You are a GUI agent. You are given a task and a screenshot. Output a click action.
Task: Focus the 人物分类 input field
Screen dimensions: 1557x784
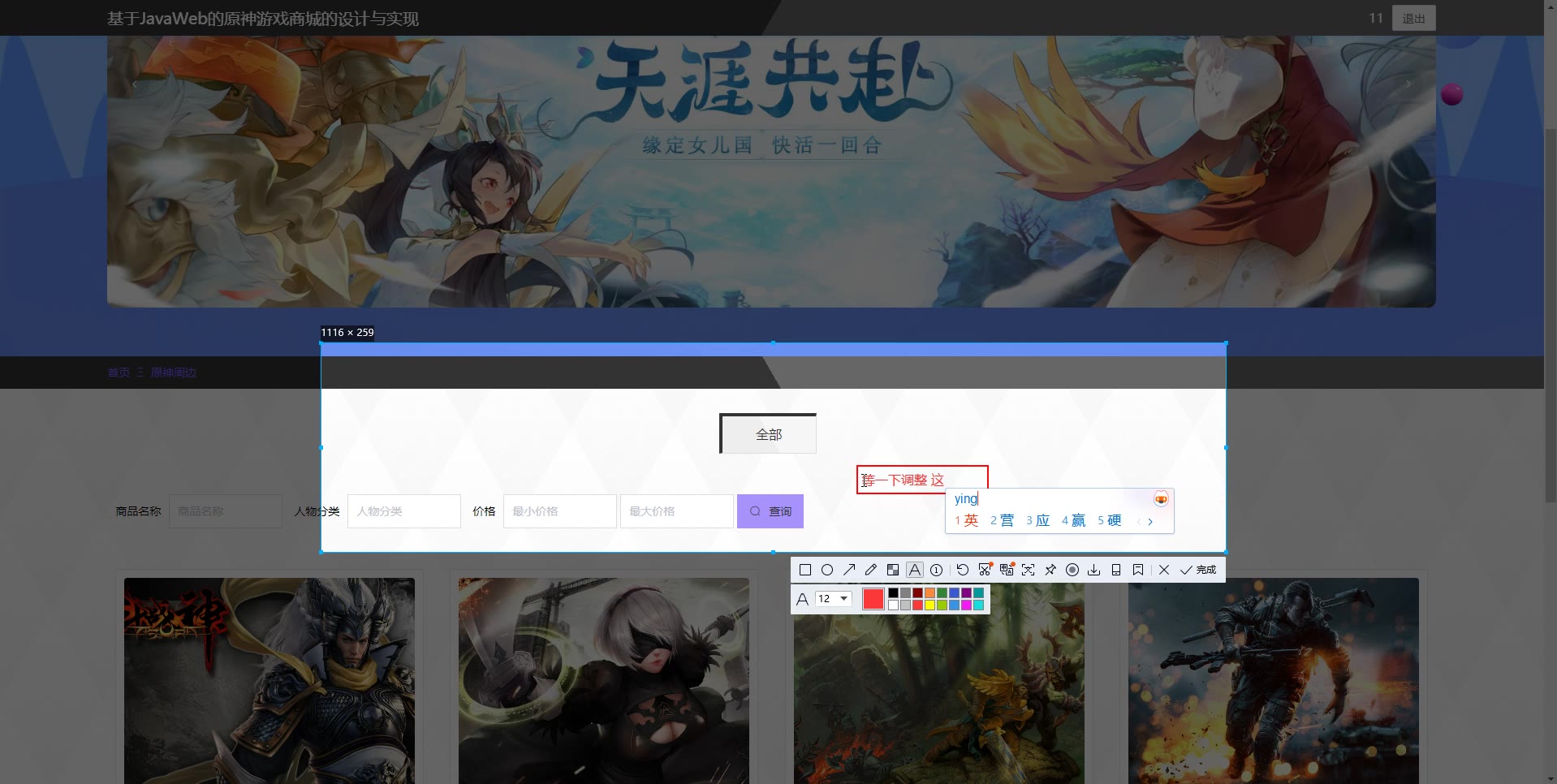(x=404, y=511)
